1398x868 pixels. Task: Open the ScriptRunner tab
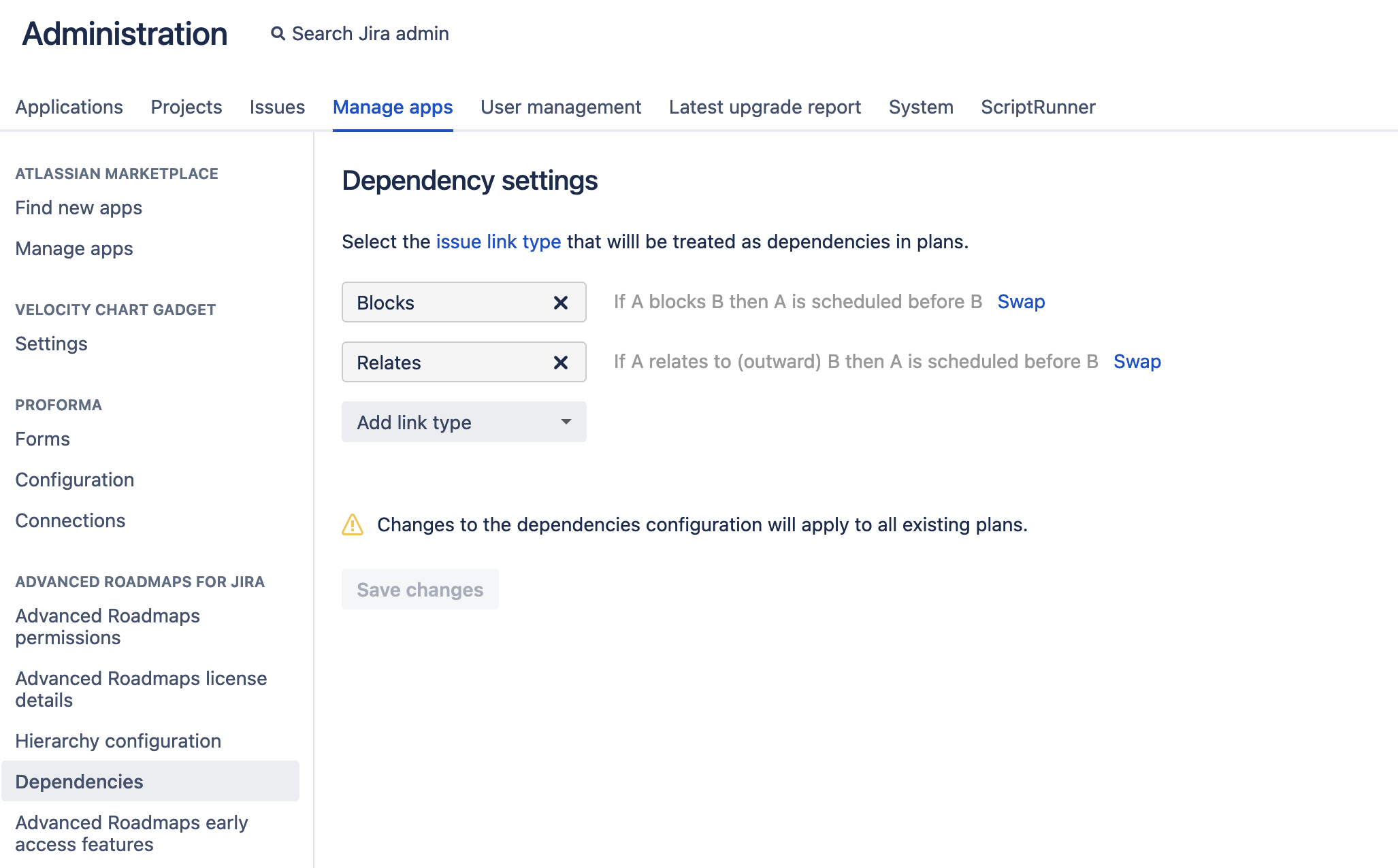point(1037,107)
